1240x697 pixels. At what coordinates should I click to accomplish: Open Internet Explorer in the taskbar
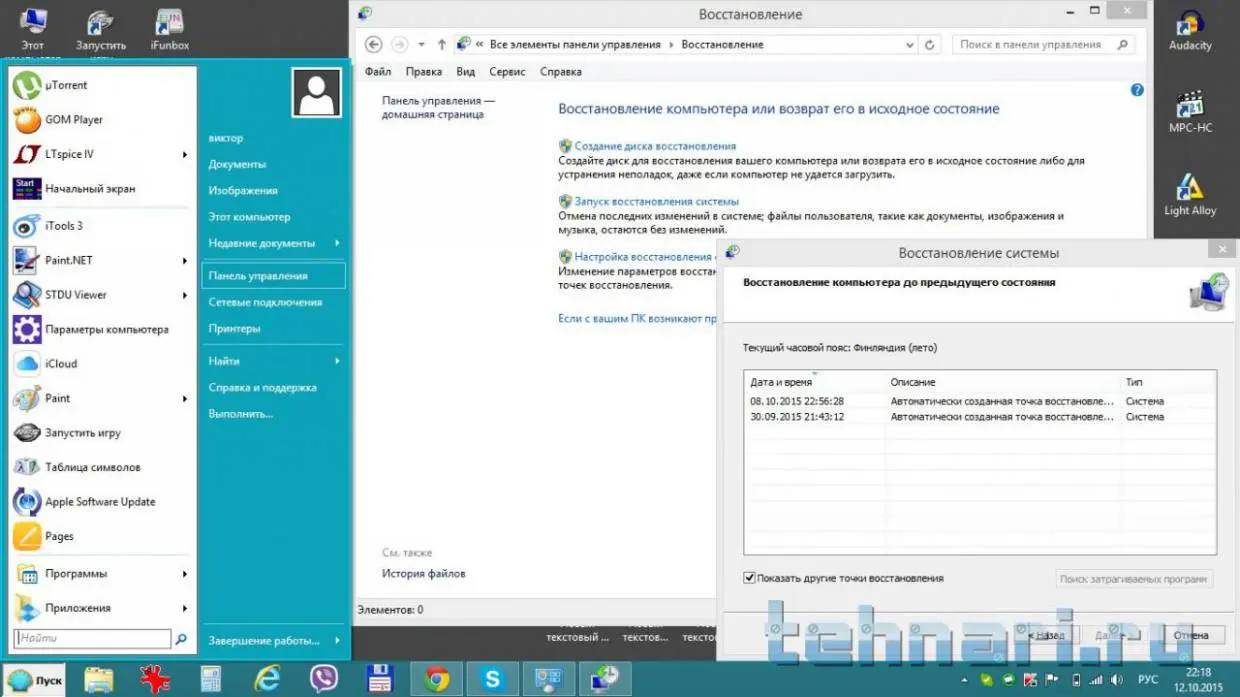coord(267,679)
